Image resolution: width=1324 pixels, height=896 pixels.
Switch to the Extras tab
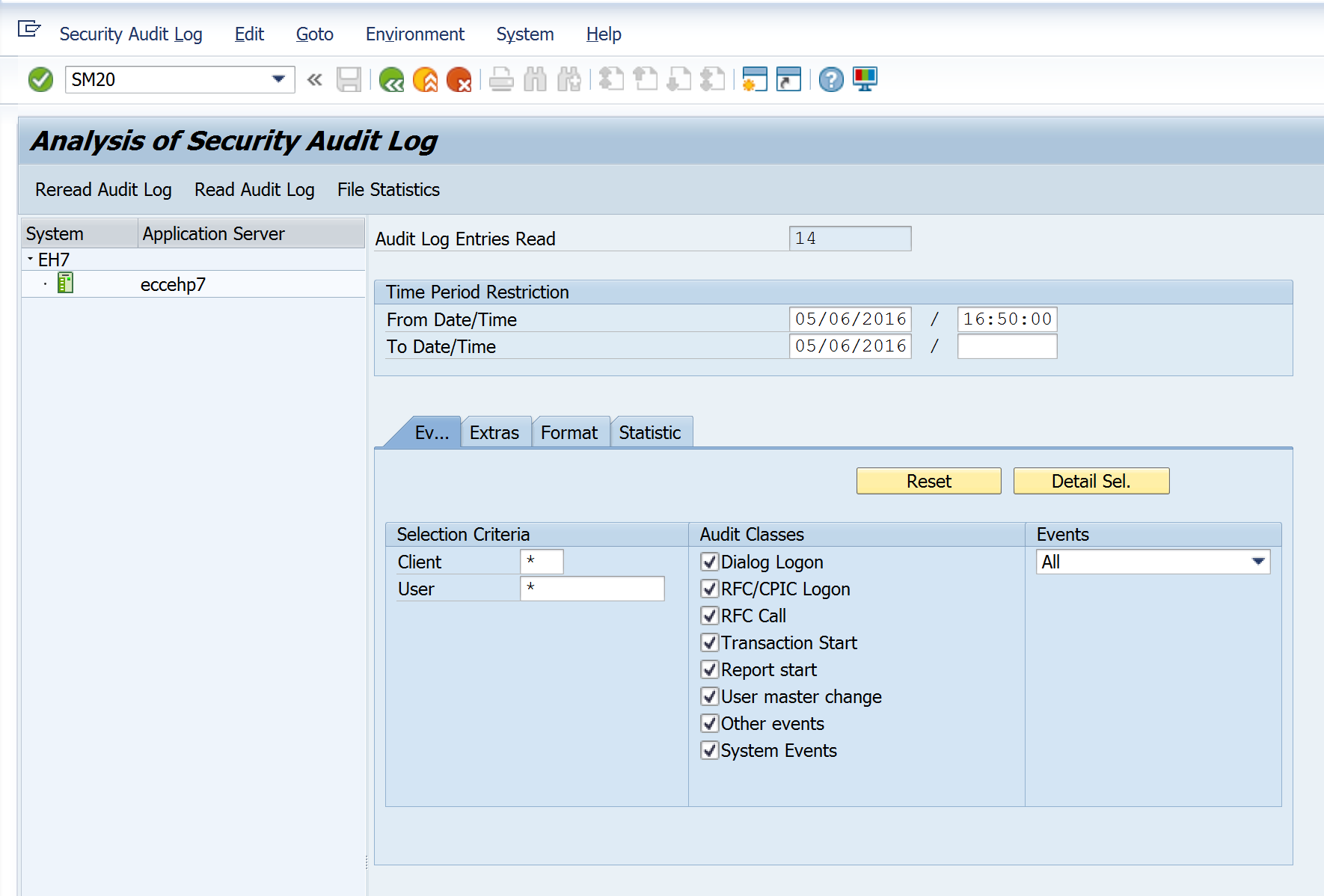click(x=494, y=432)
